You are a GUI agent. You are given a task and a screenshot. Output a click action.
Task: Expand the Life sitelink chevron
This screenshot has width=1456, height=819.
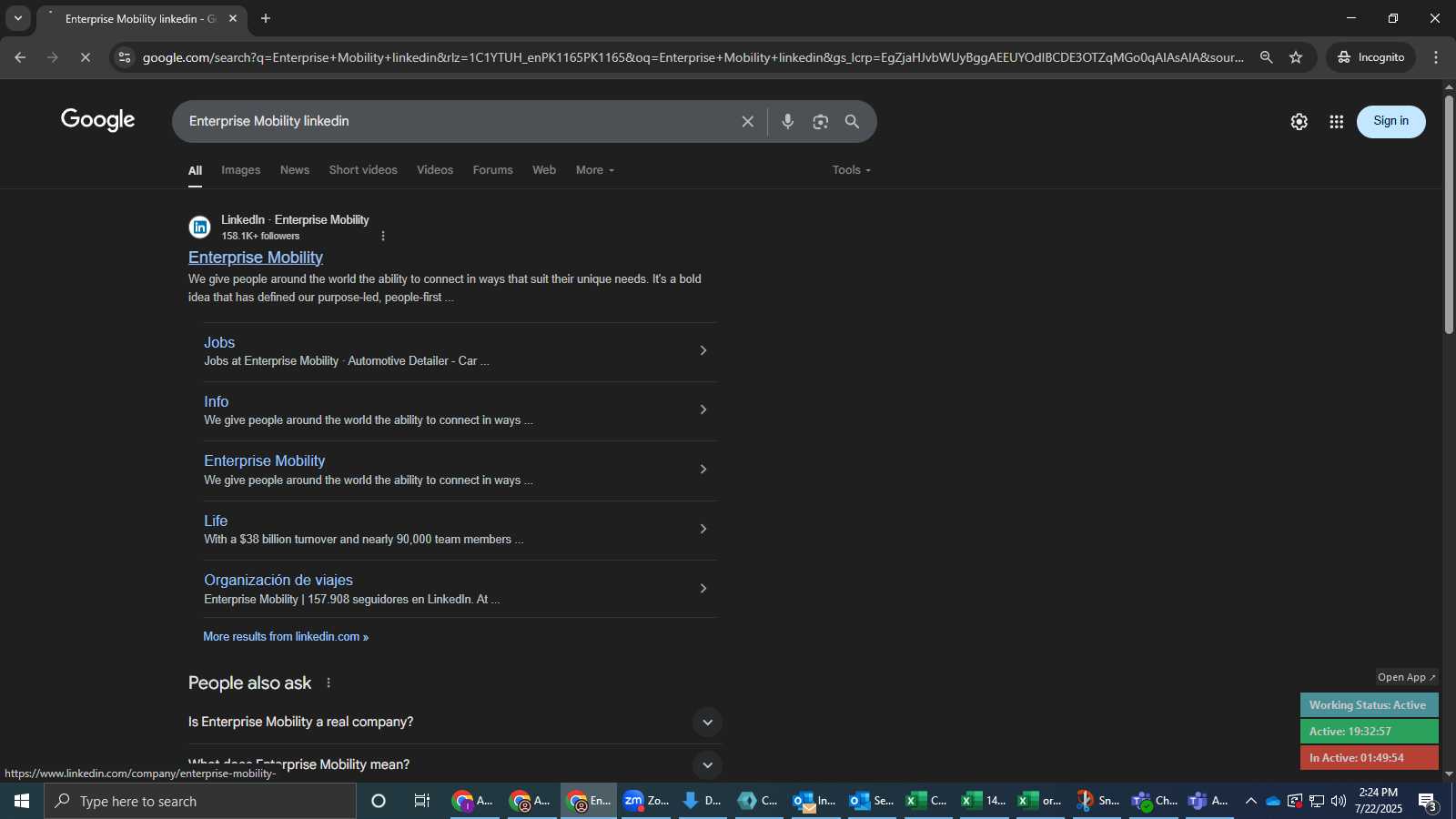tap(703, 529)
